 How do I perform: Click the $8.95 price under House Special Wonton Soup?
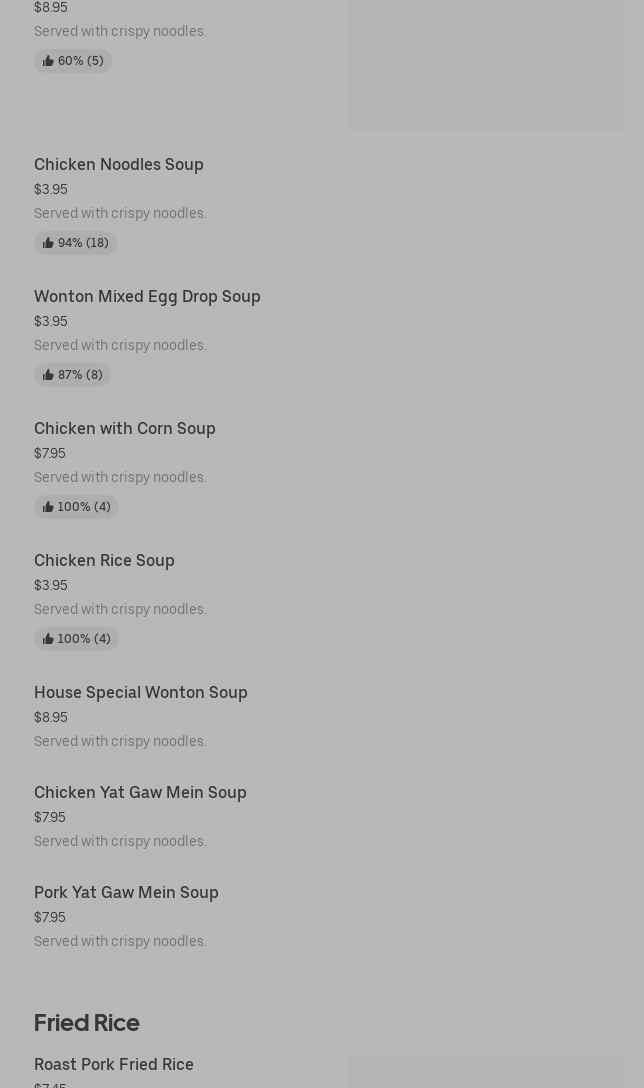(50, 717)
